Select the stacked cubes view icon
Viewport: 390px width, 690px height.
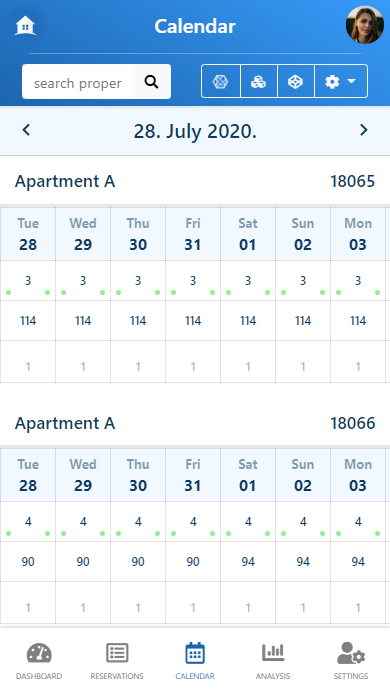258,81
